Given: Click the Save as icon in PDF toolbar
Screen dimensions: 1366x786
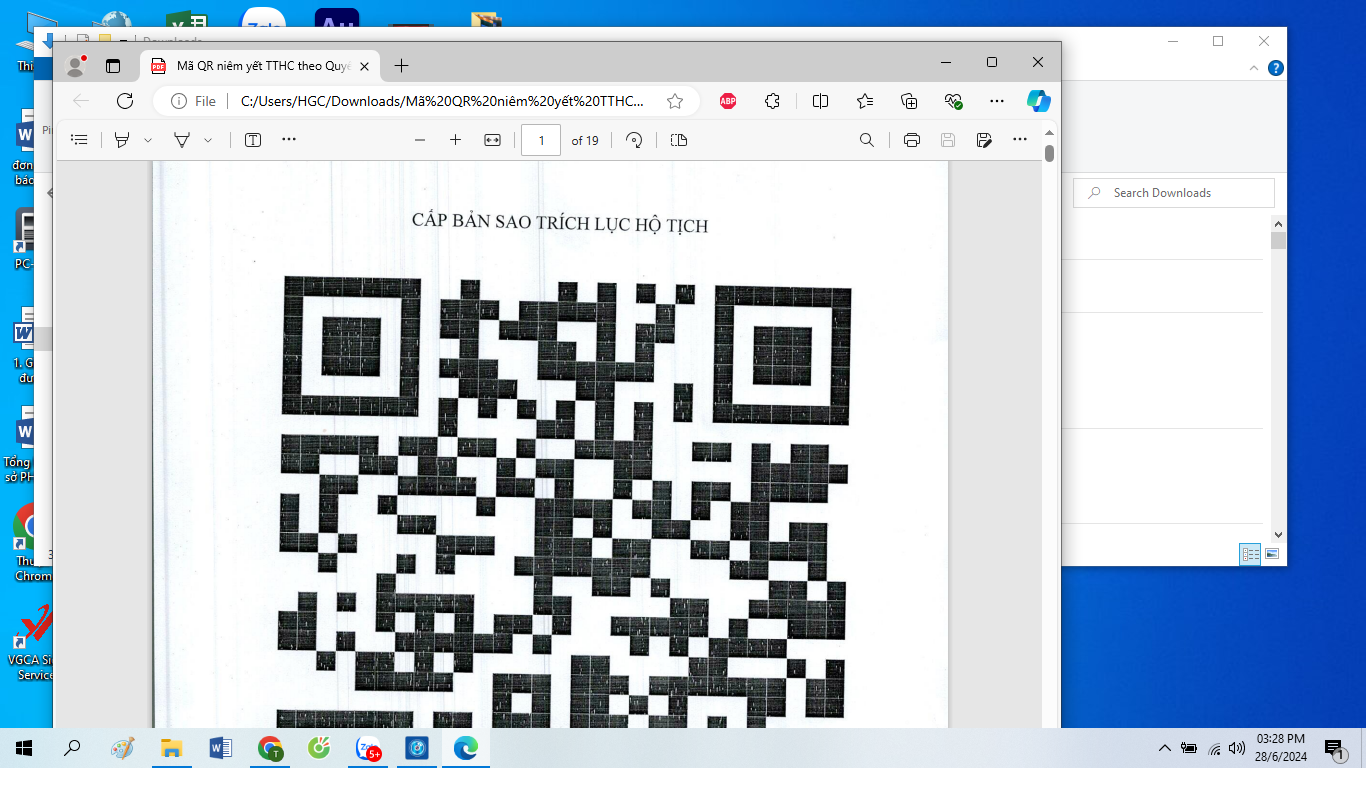Looking at the screenshot, I should point(984,140).
